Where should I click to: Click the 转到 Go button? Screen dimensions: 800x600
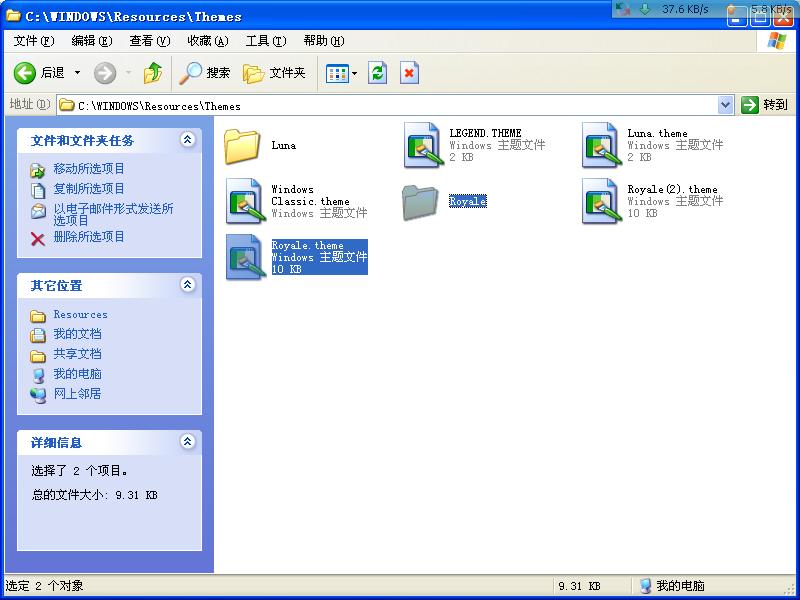pos(764,105)
